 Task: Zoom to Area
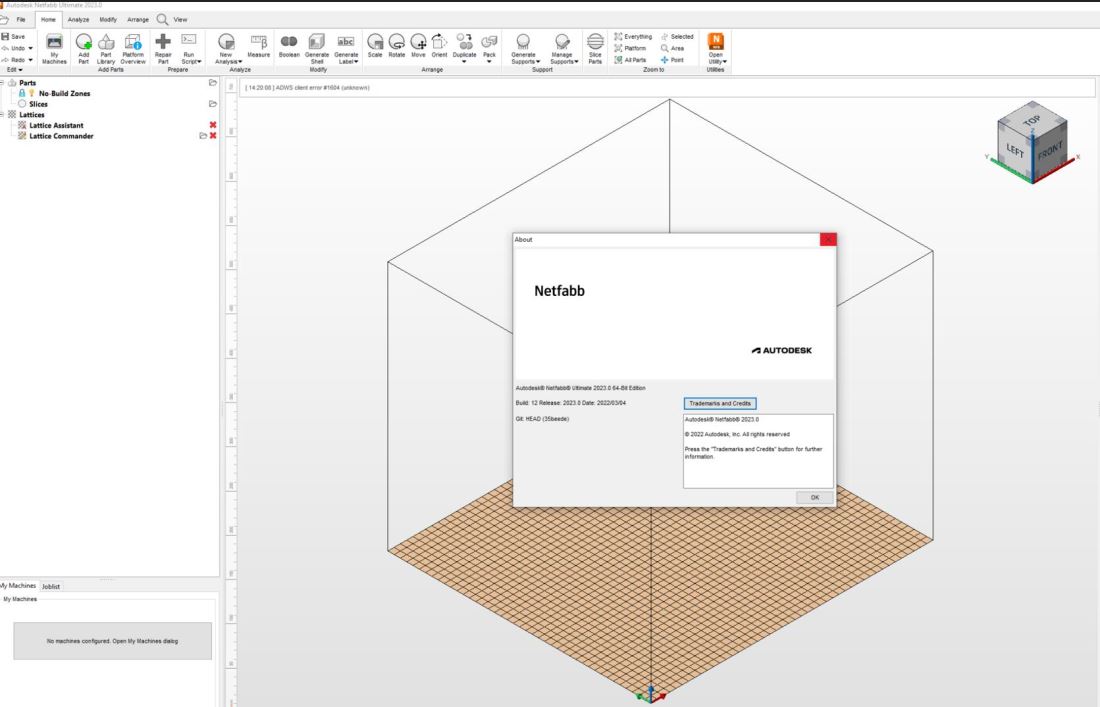(672, 48)
